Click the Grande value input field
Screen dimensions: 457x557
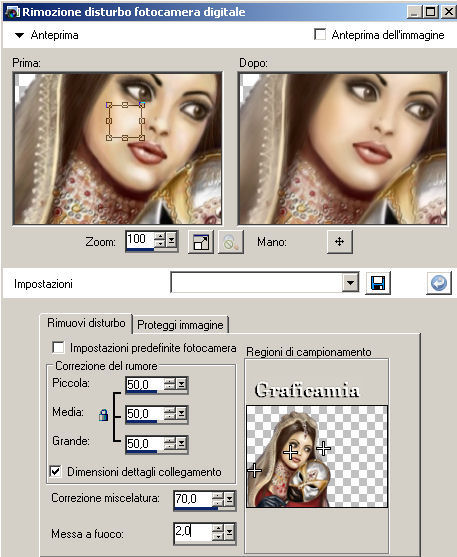point(144,443)
